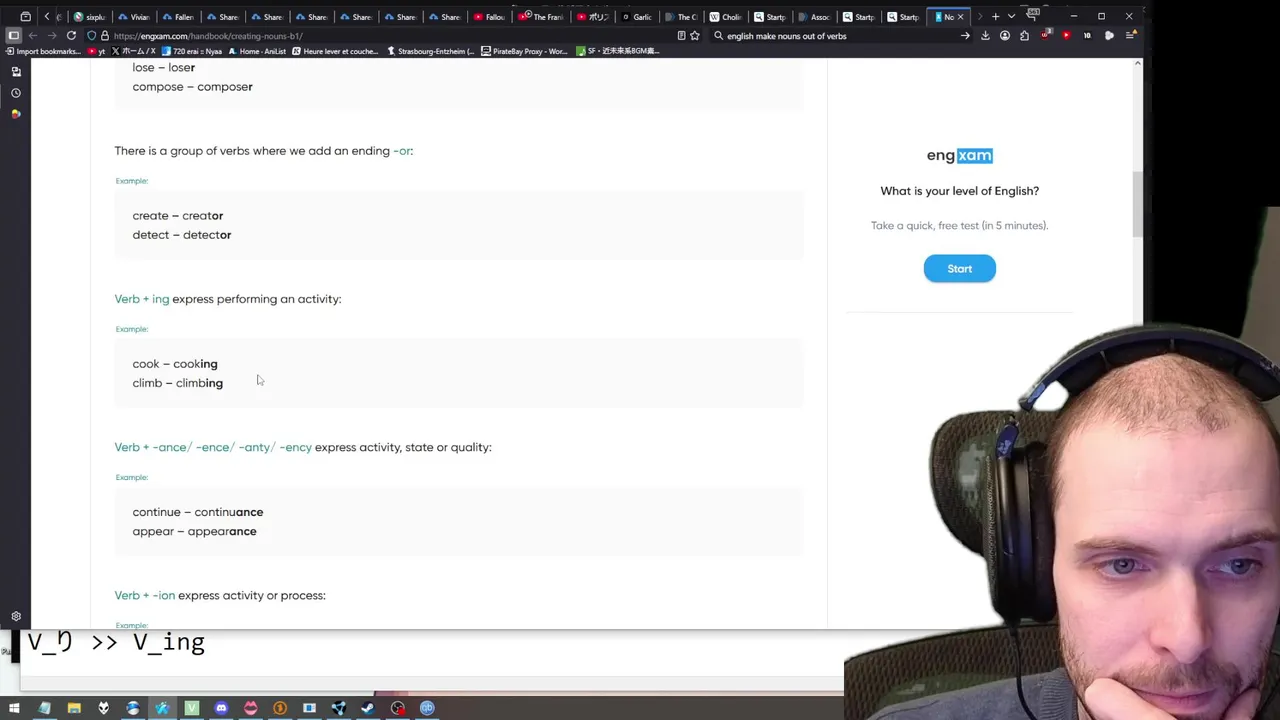
Task: Click 'cook – cooking' example text
Action: pos(174,364)
